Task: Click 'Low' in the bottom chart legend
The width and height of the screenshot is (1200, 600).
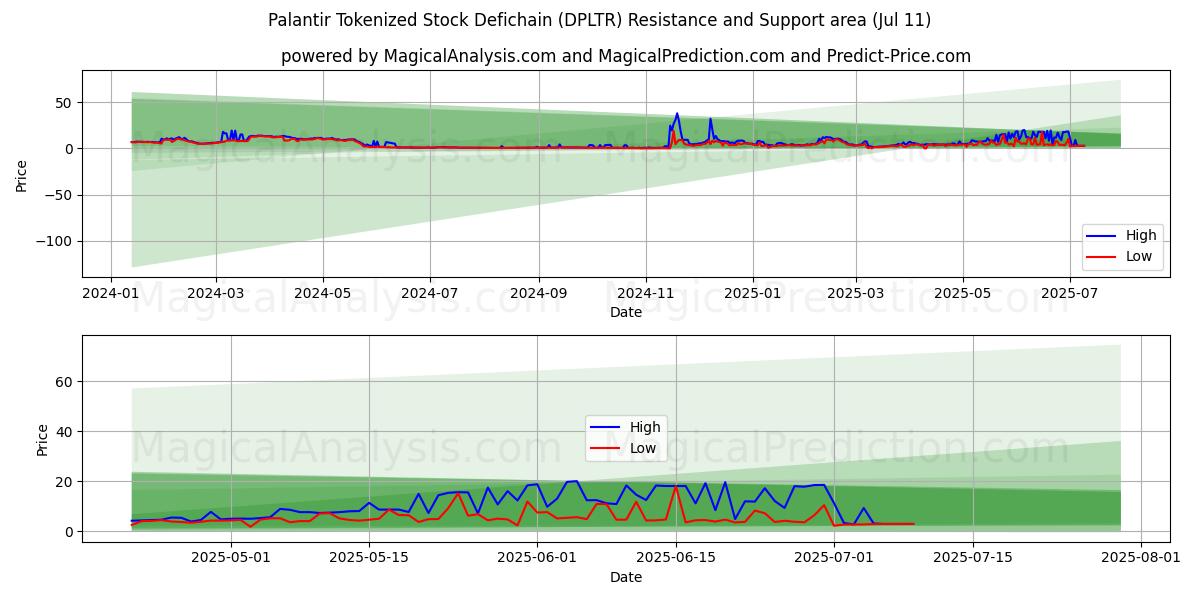Action: (x=643, y=448)
